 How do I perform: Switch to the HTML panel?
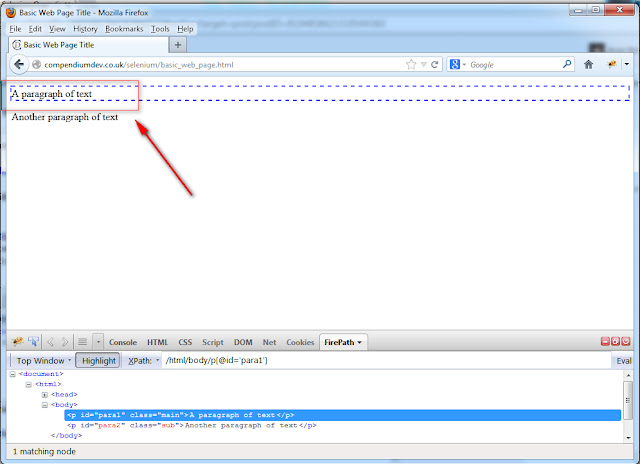coord(157,342)
